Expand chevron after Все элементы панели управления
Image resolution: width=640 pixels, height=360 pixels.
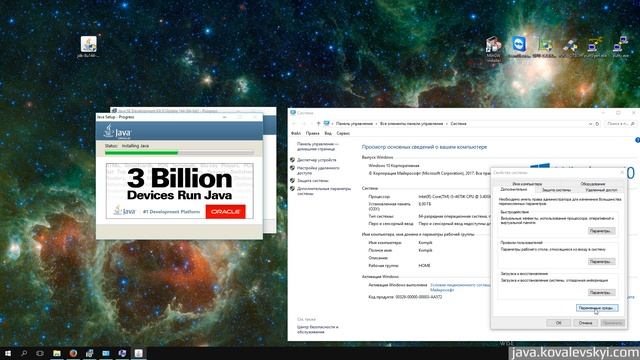pyautogui.click(x=447, y=124)
